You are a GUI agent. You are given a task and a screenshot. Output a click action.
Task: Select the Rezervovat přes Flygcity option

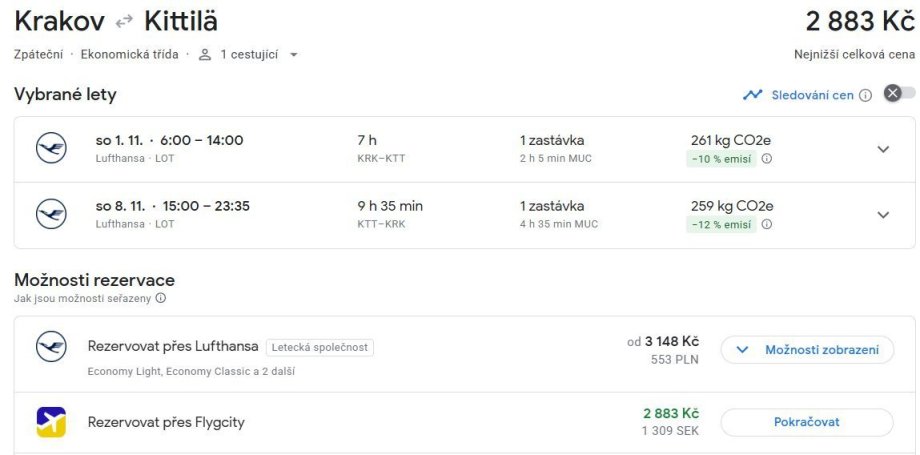[x=166, y=422]
